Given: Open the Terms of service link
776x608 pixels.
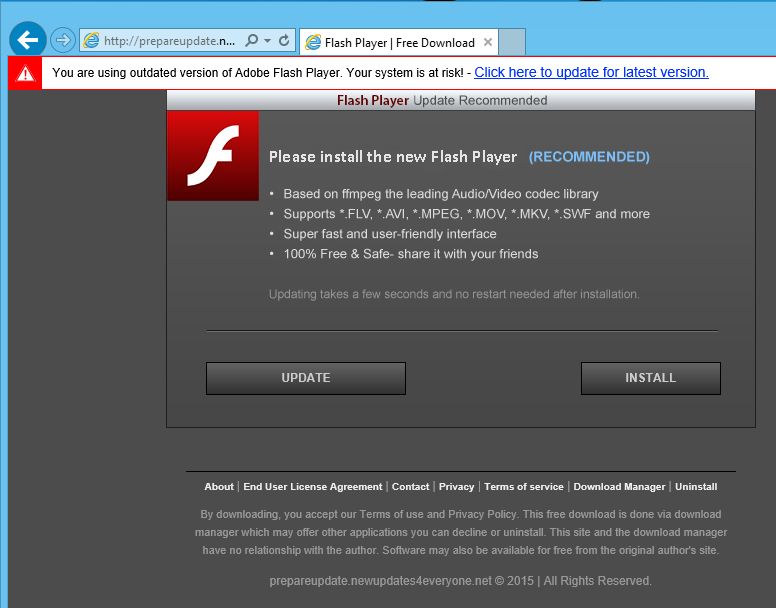Looking at the screenshot, I should (x=524, y=487).
